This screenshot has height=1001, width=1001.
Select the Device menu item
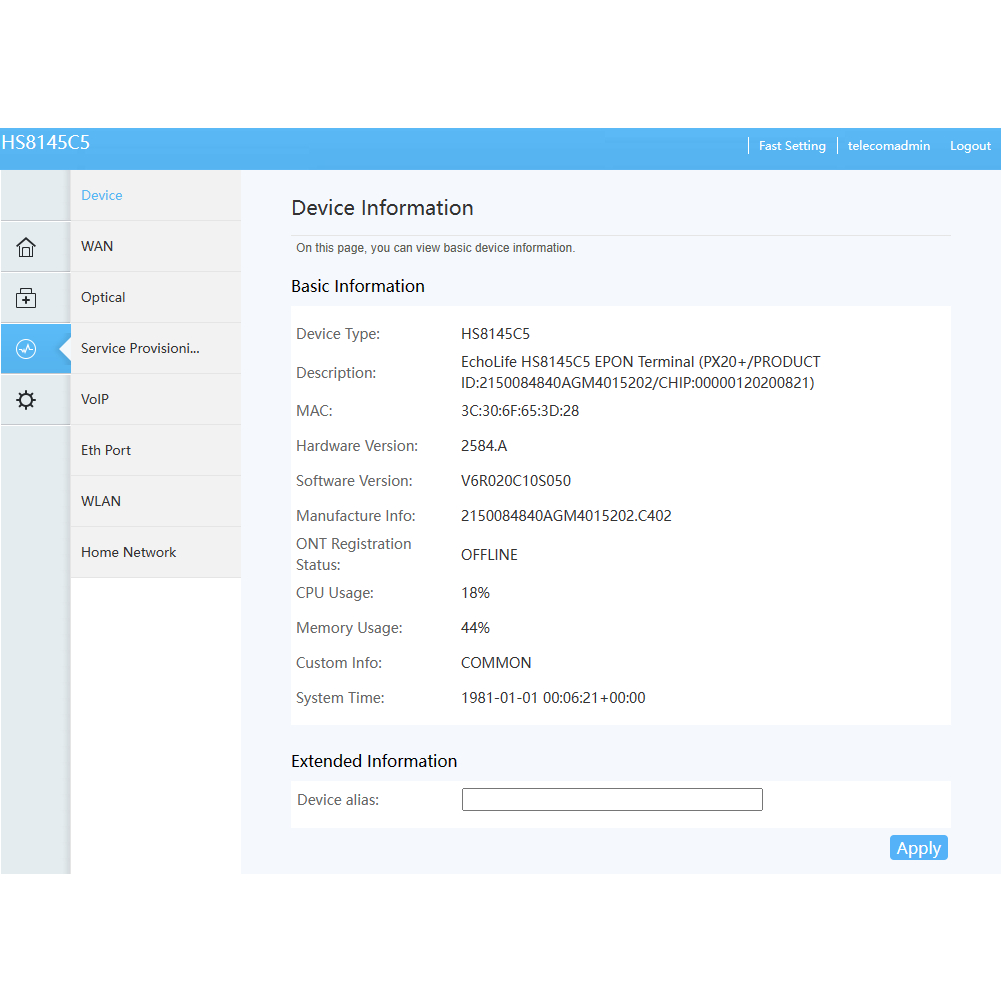tap(102, 196)
